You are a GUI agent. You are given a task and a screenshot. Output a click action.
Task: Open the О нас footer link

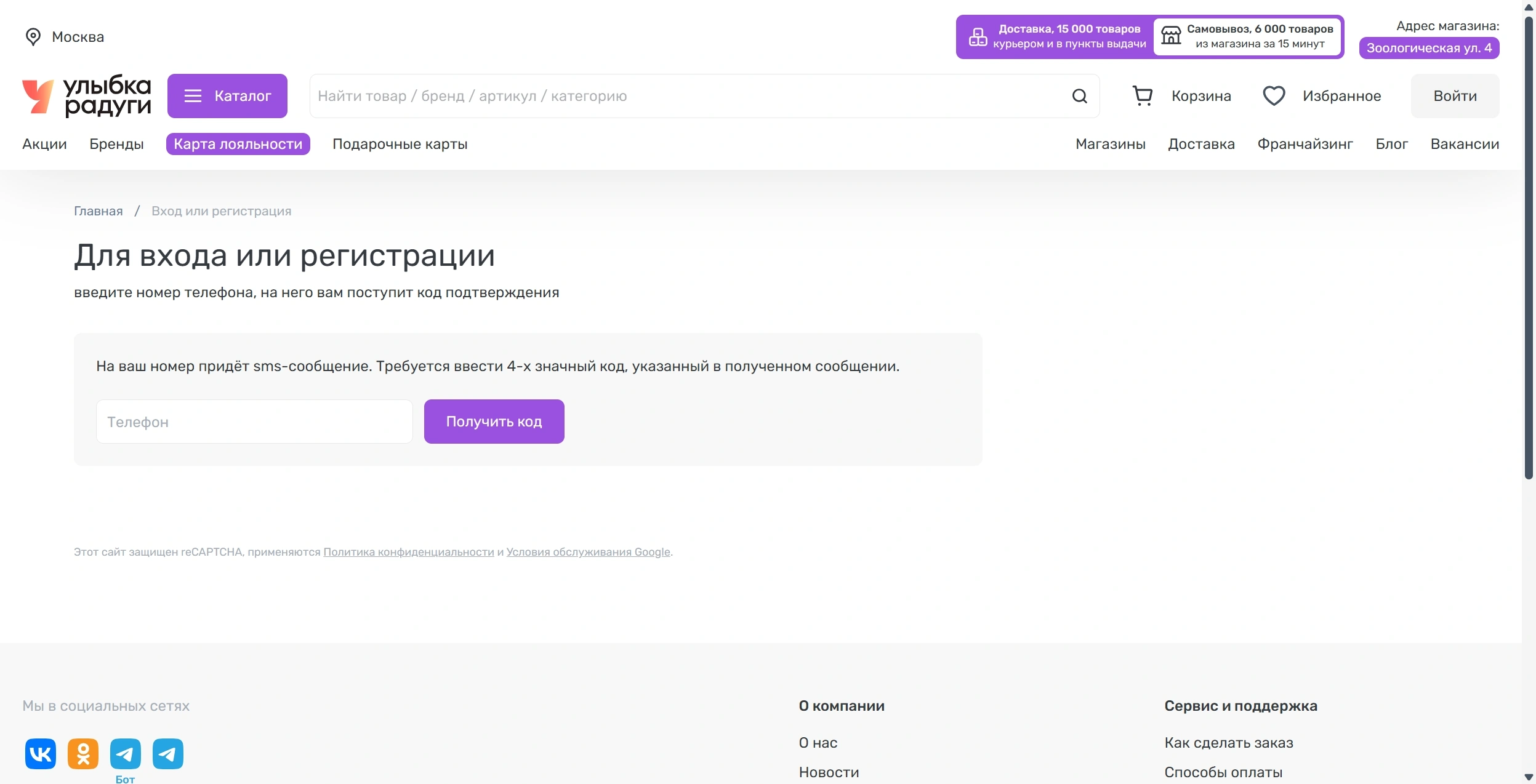(x=818, y=743)
